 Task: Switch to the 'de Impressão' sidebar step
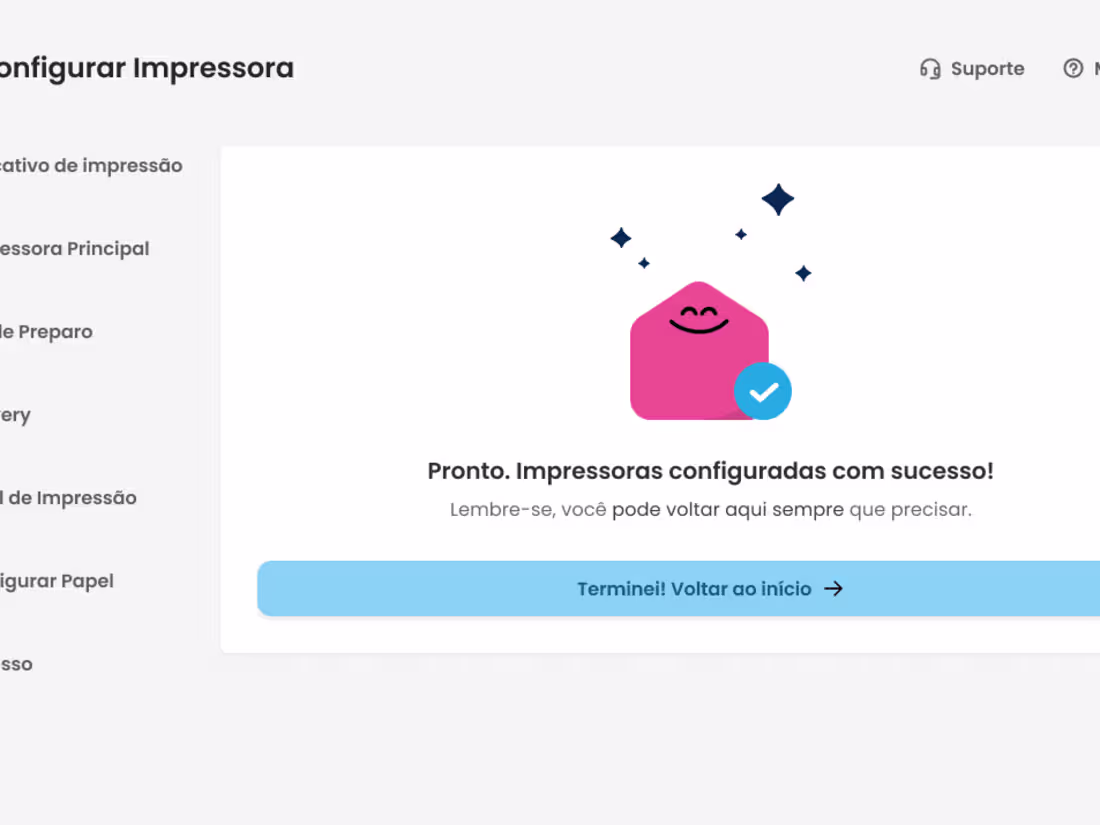pyautogui.click(x=68, y=498)
